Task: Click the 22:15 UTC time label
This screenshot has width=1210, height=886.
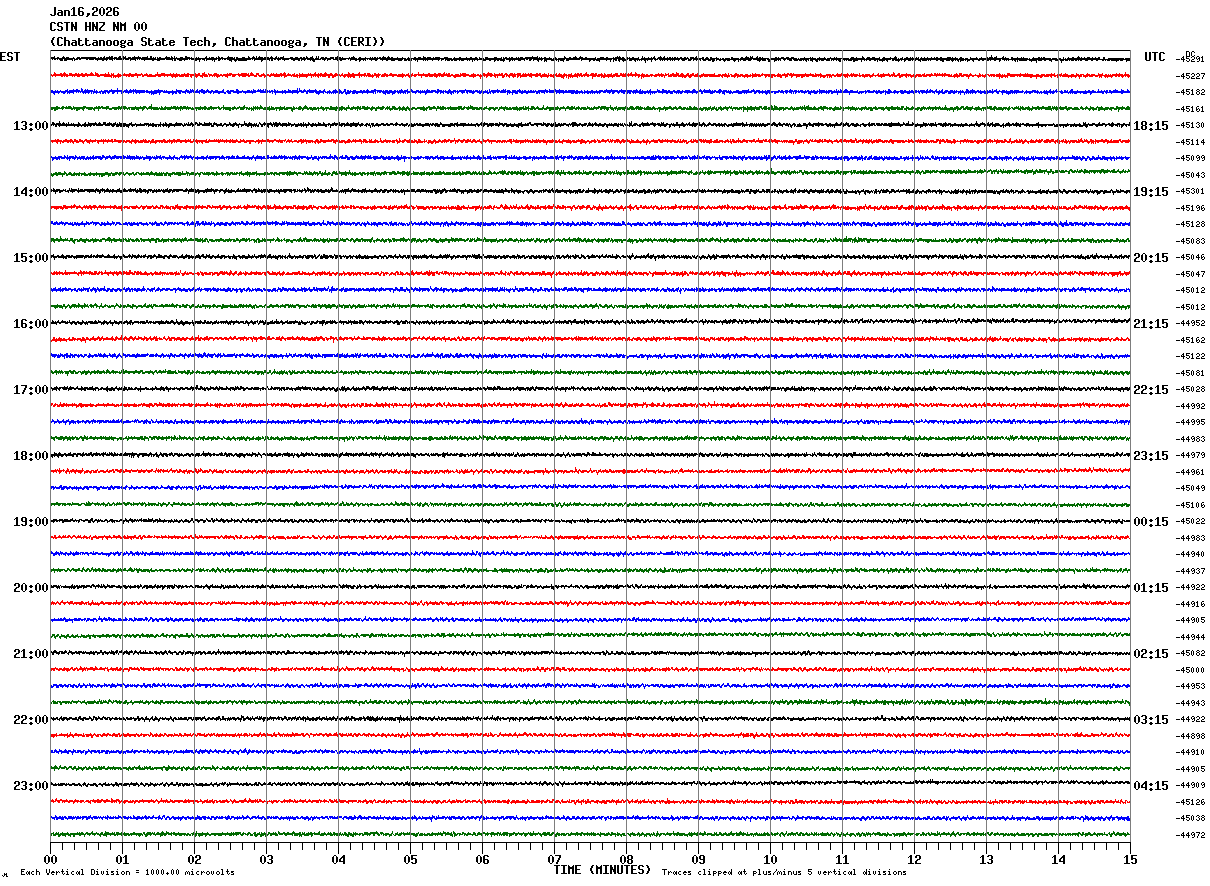Action: (x=1151, y=390)
